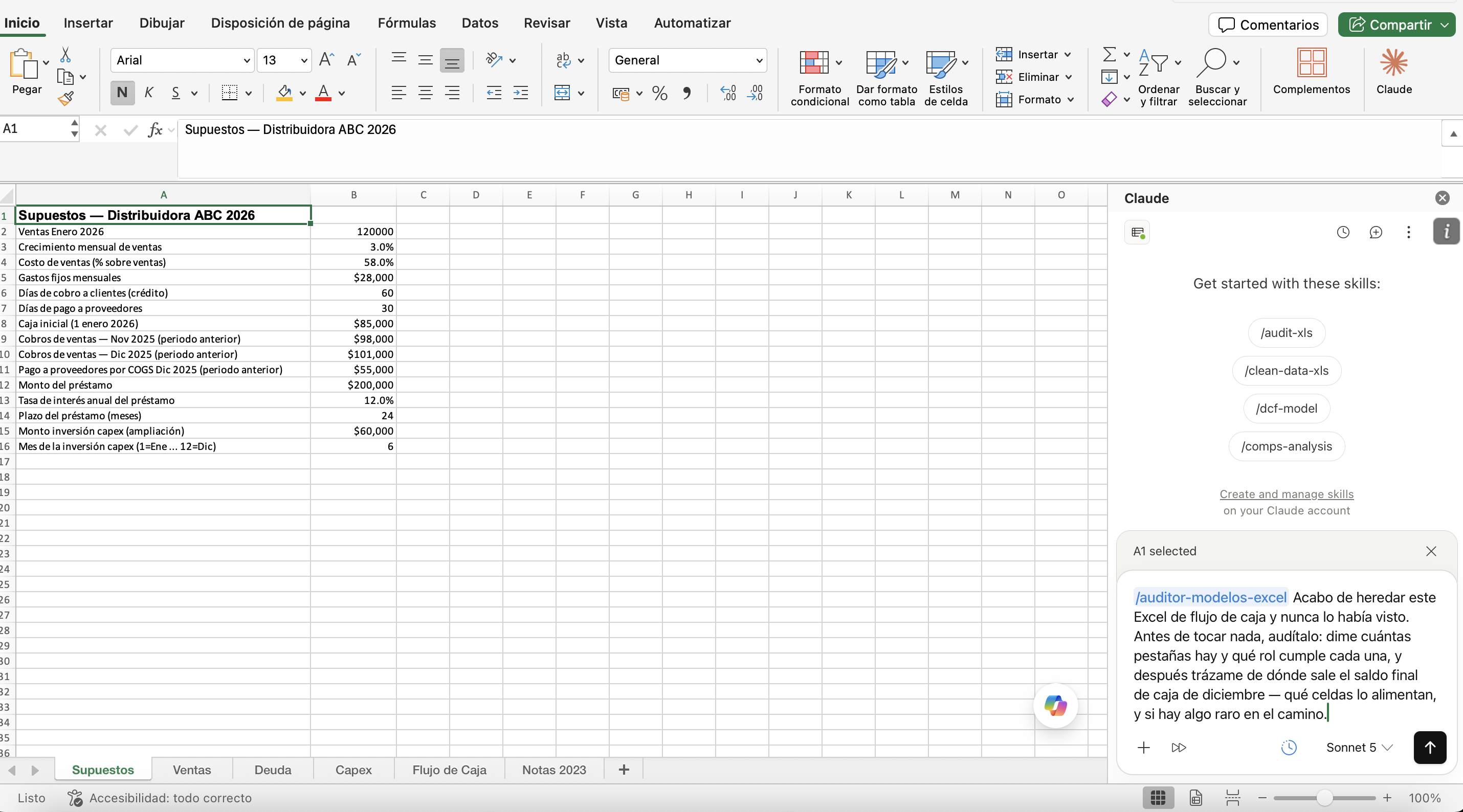Click the zoom slider handle
The height and width of the screenshot is (812, 1463).
[1324, 798]
